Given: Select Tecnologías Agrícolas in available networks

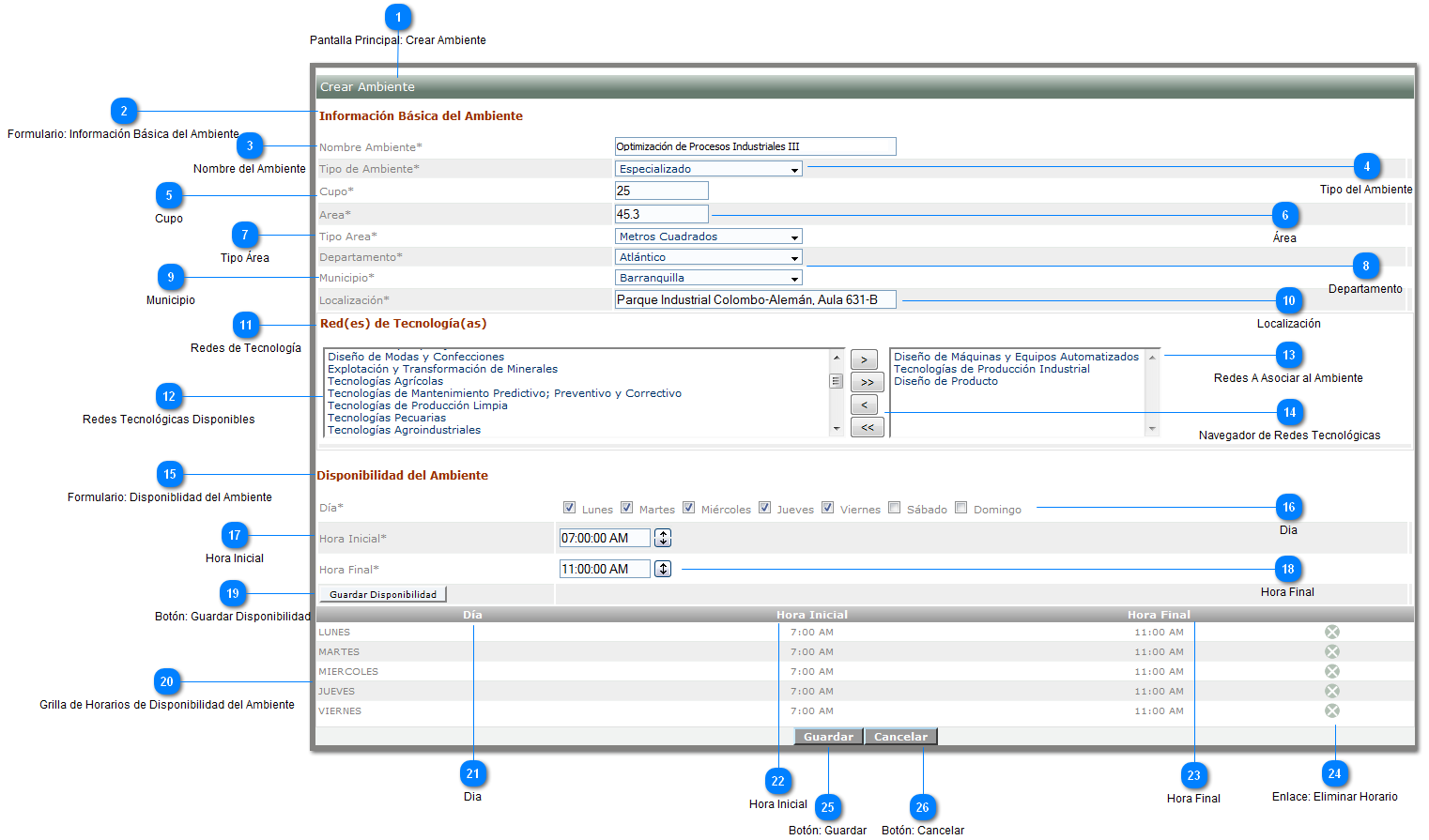Looking at the screenshot, I should (x=385, y=381).
